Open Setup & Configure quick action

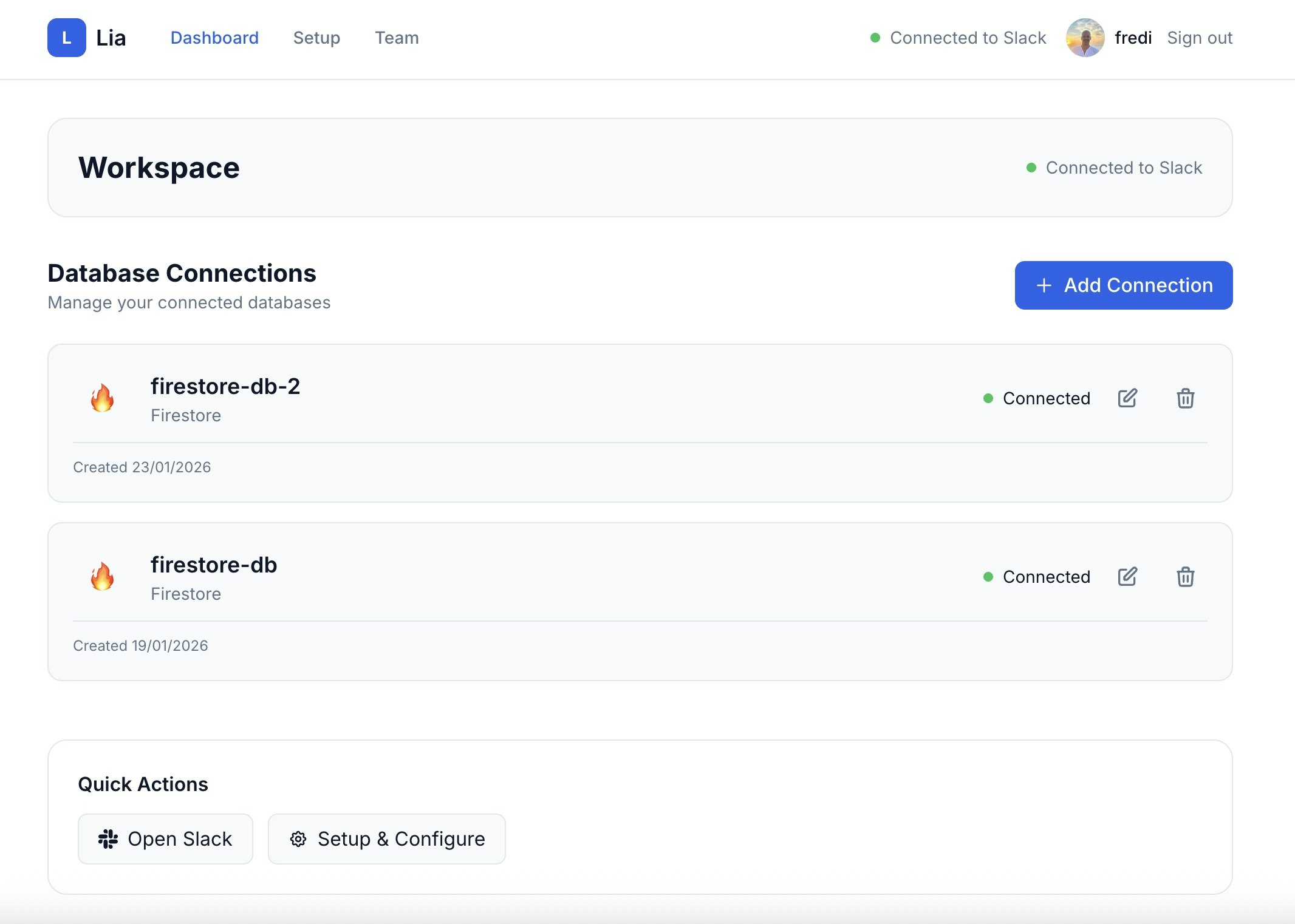tap(387, 839)
